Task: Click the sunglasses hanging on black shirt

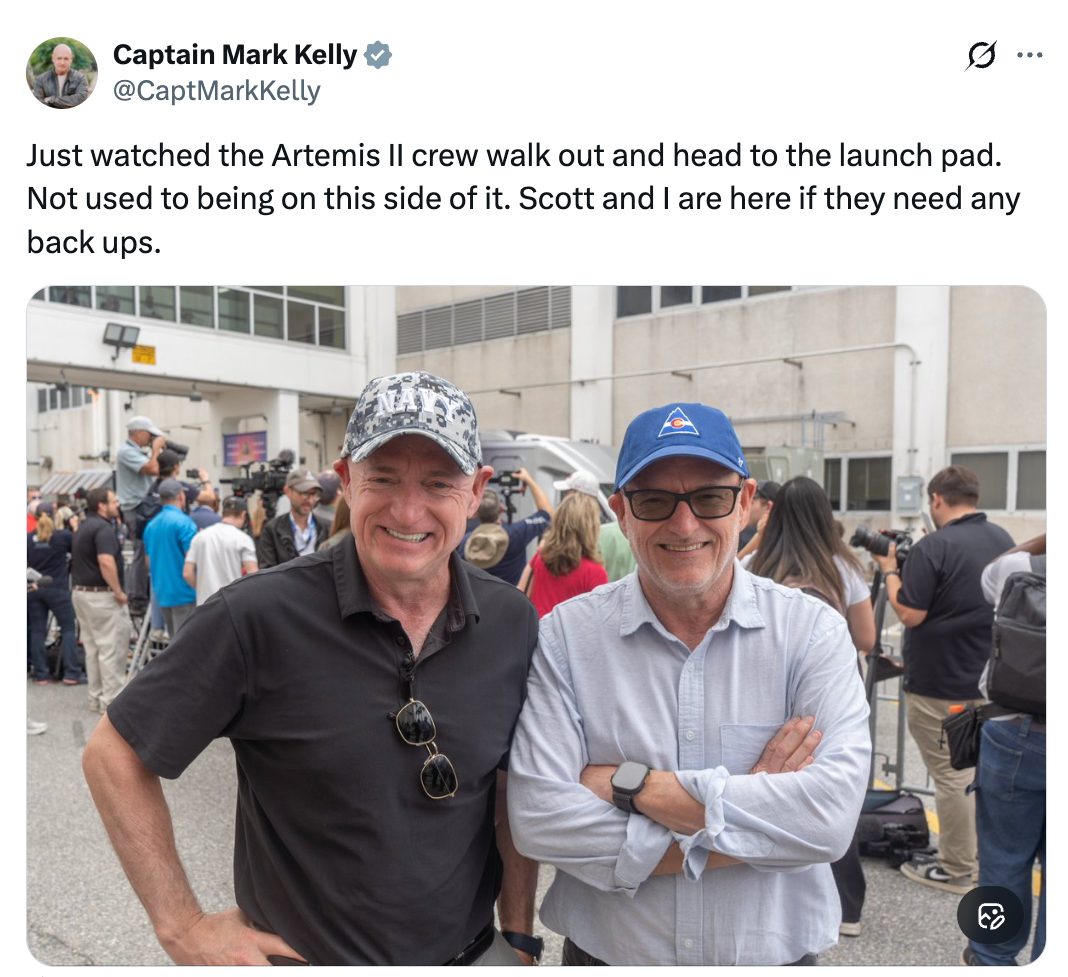Action: [426, 748]
